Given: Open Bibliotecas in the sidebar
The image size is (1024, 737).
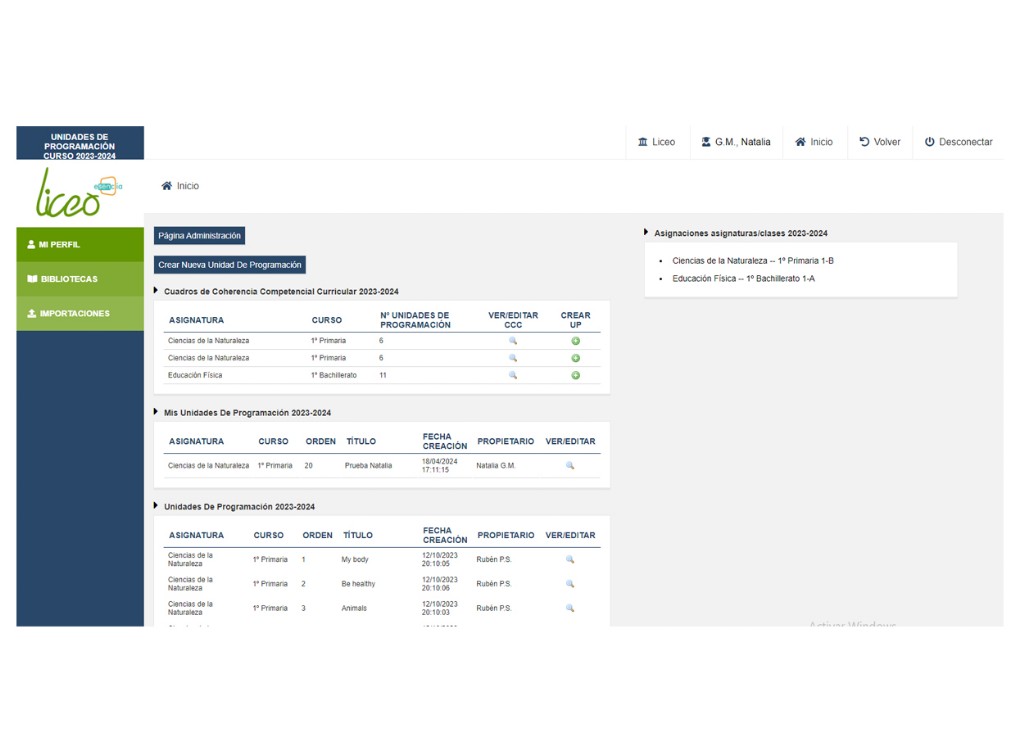Looking at the screenshot, I should pos(80,279).
